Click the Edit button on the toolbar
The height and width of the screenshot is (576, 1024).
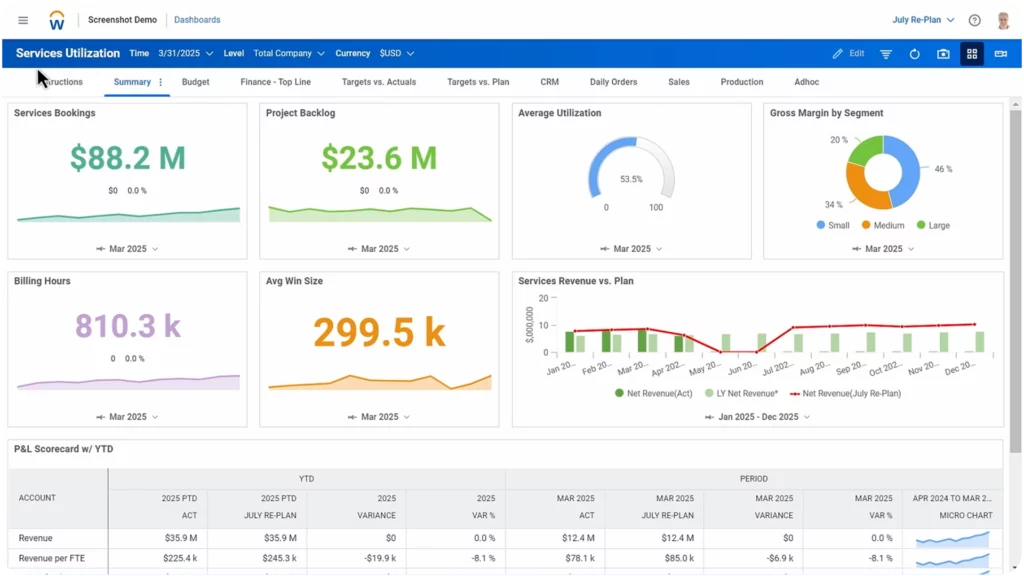(x=848, y=53)
